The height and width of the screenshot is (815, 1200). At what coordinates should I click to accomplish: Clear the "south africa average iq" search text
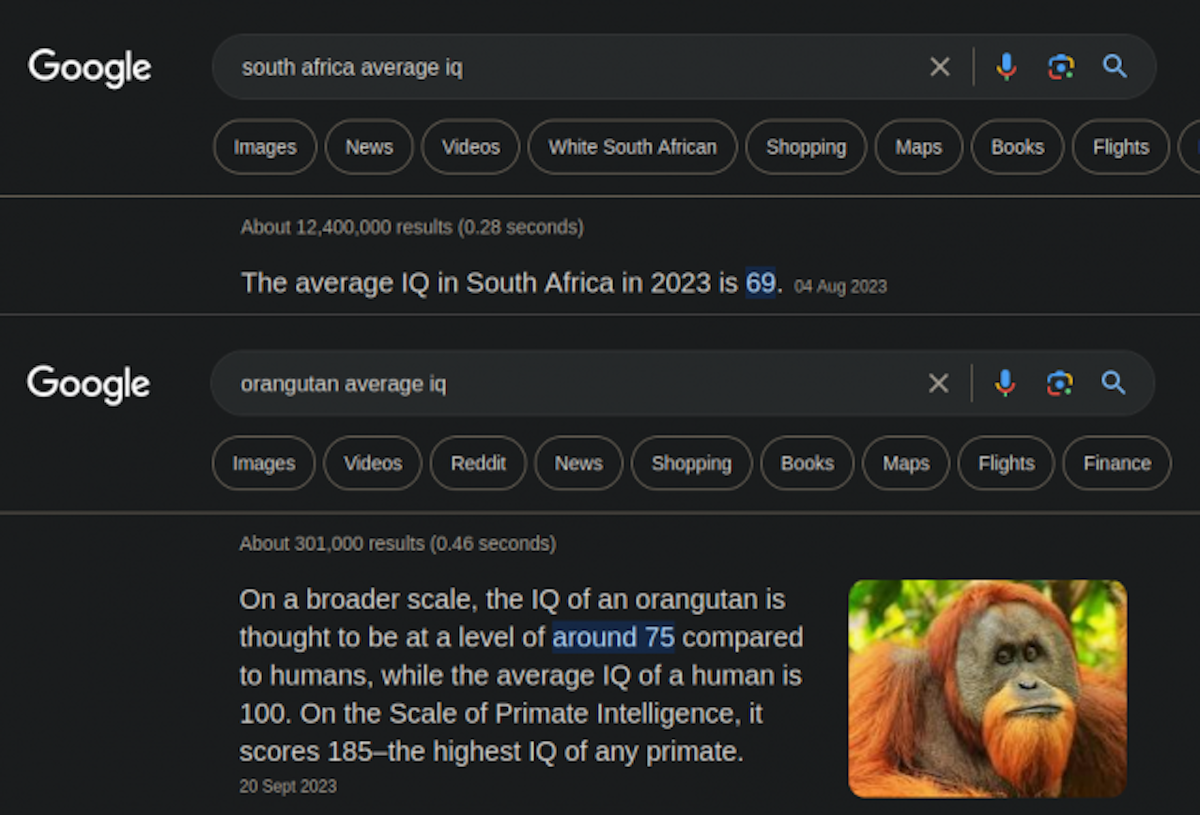click(939, 67)
